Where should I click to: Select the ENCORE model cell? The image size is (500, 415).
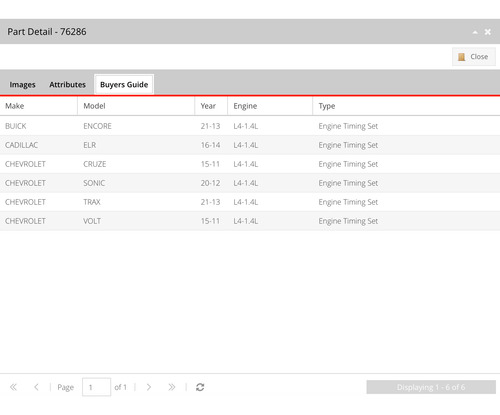[97, 126]
